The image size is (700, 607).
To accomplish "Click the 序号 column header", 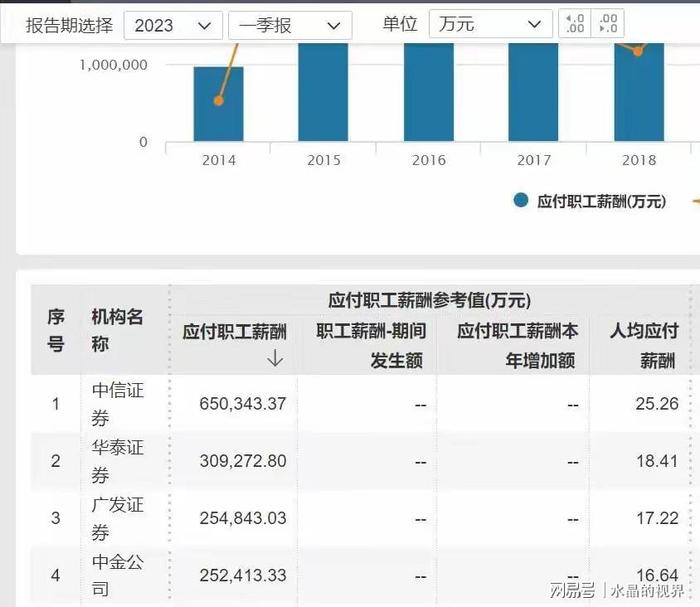I will click(56, 330).
